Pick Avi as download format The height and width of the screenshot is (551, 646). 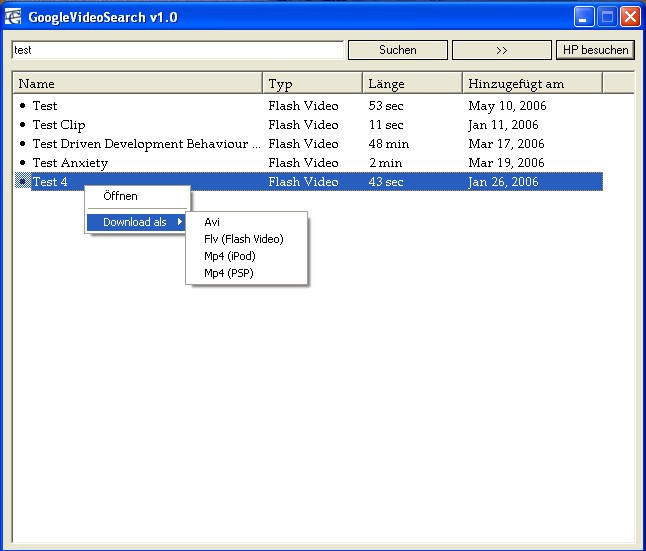246,222
